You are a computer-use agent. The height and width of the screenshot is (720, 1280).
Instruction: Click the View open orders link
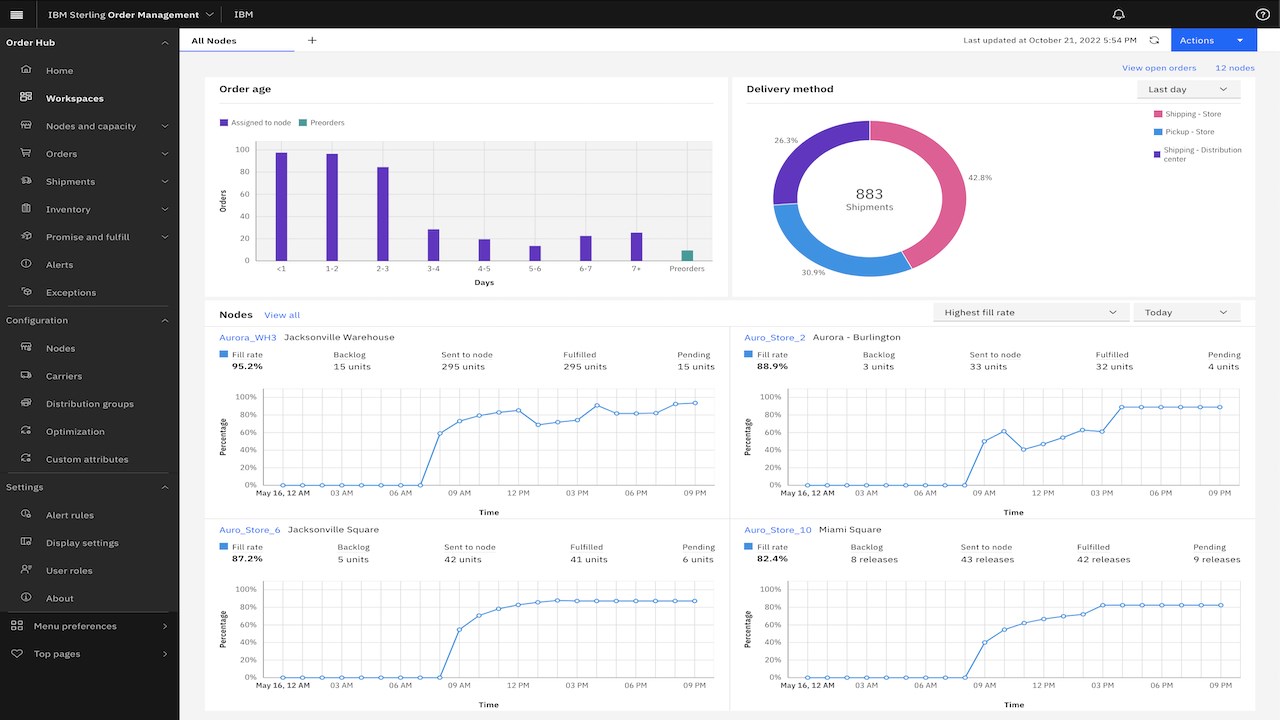point(1158,68)
